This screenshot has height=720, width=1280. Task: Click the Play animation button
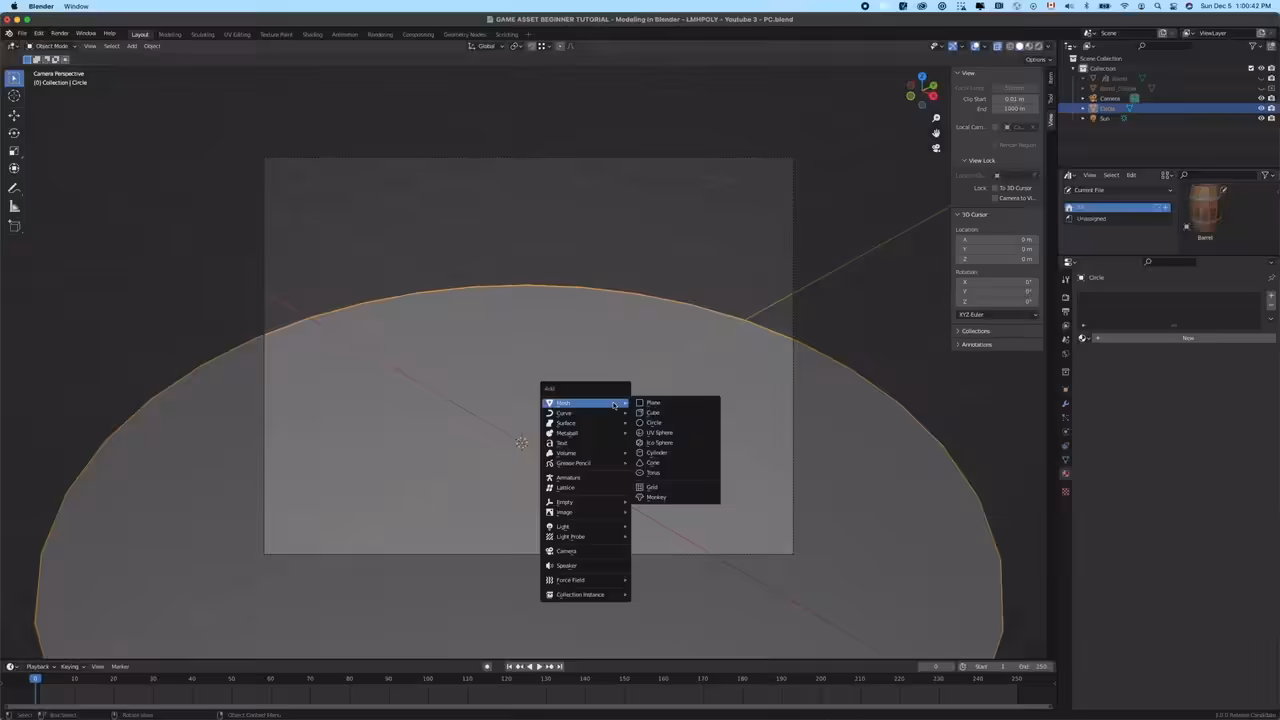click(x=539, y=666)
